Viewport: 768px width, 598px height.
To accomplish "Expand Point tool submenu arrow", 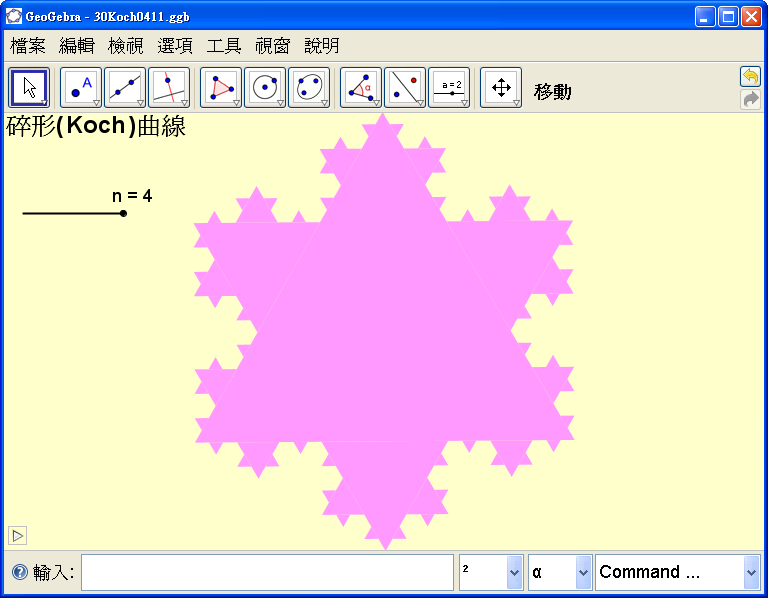I will pyautogui.click(x=96, y=102).
